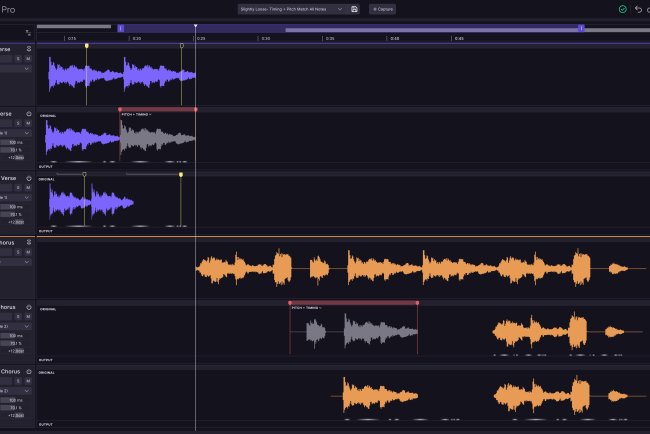This screenshot has height=434, width=650.
Task: Mute the bottom Chorus track
Action: [x=28, y=381]
